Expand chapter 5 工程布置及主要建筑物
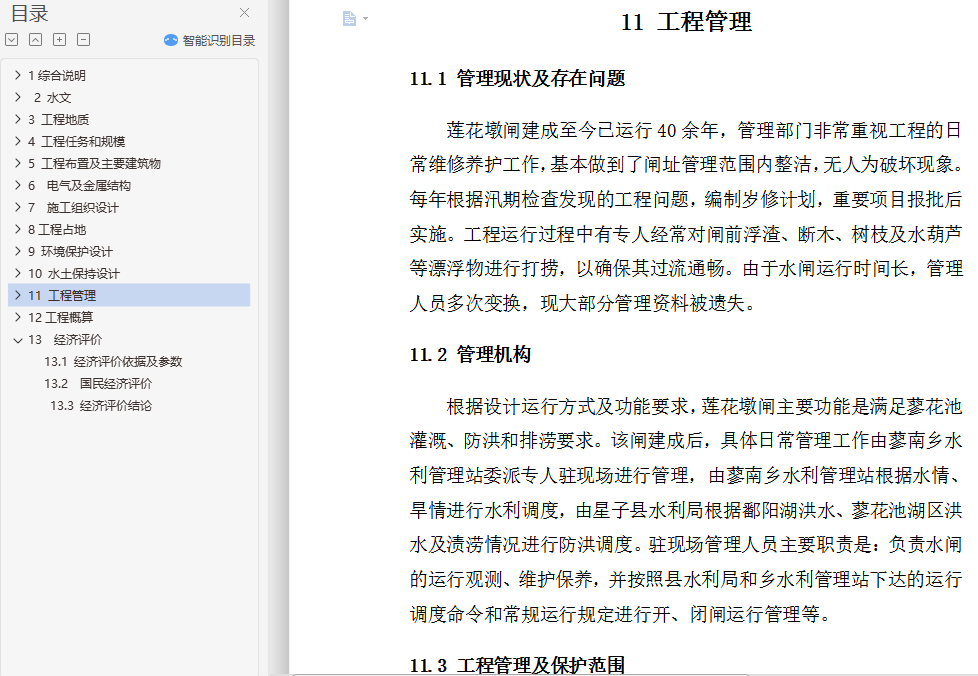978x676 pixels. [x=17, y=163]
